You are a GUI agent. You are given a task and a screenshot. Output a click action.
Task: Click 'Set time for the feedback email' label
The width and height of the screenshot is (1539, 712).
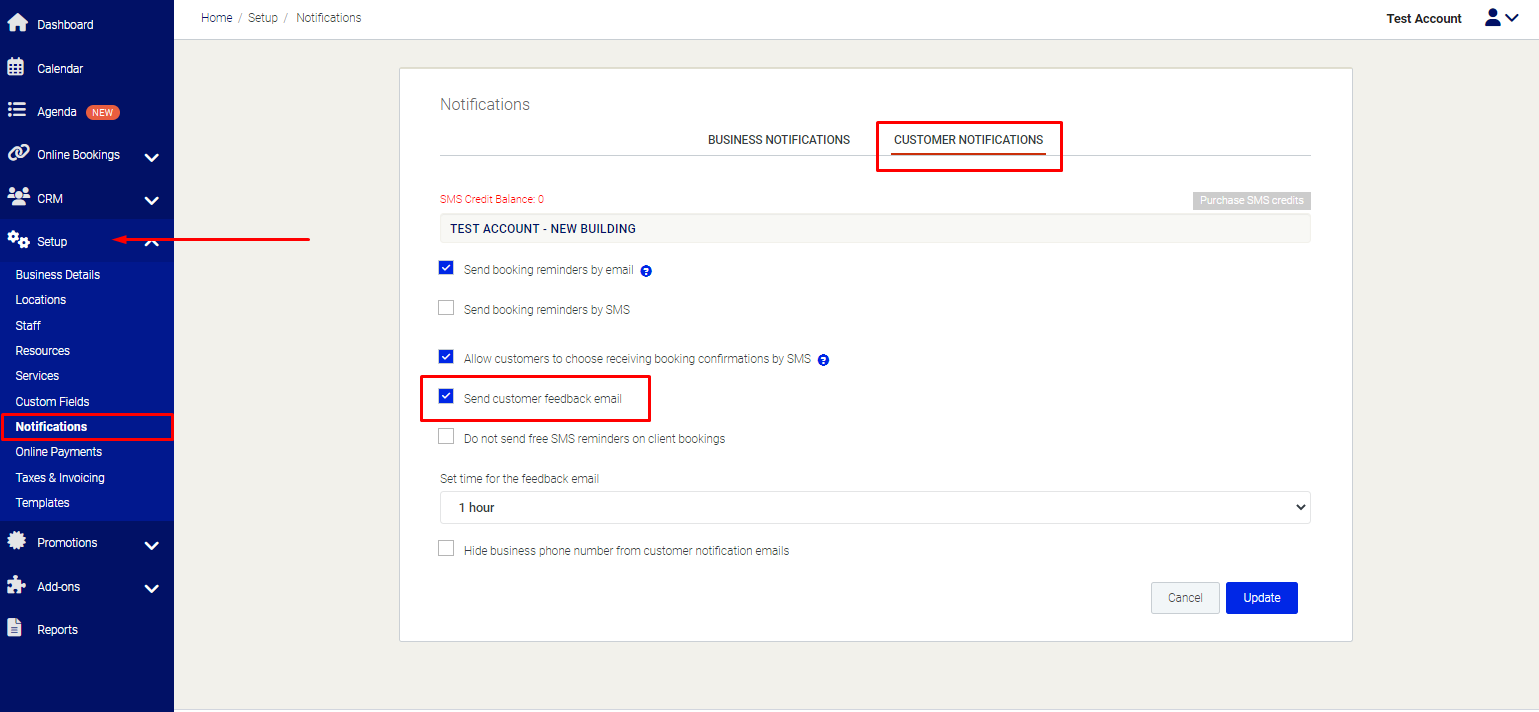click(x=519, y=479)
